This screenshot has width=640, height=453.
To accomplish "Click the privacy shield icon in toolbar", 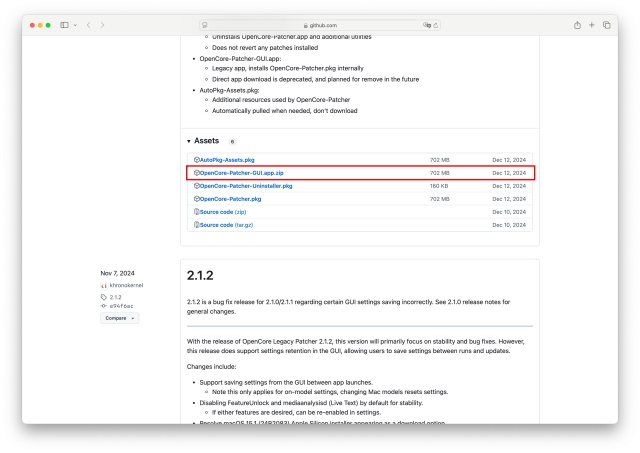I will pyautogui.click(x=205, y=24).
